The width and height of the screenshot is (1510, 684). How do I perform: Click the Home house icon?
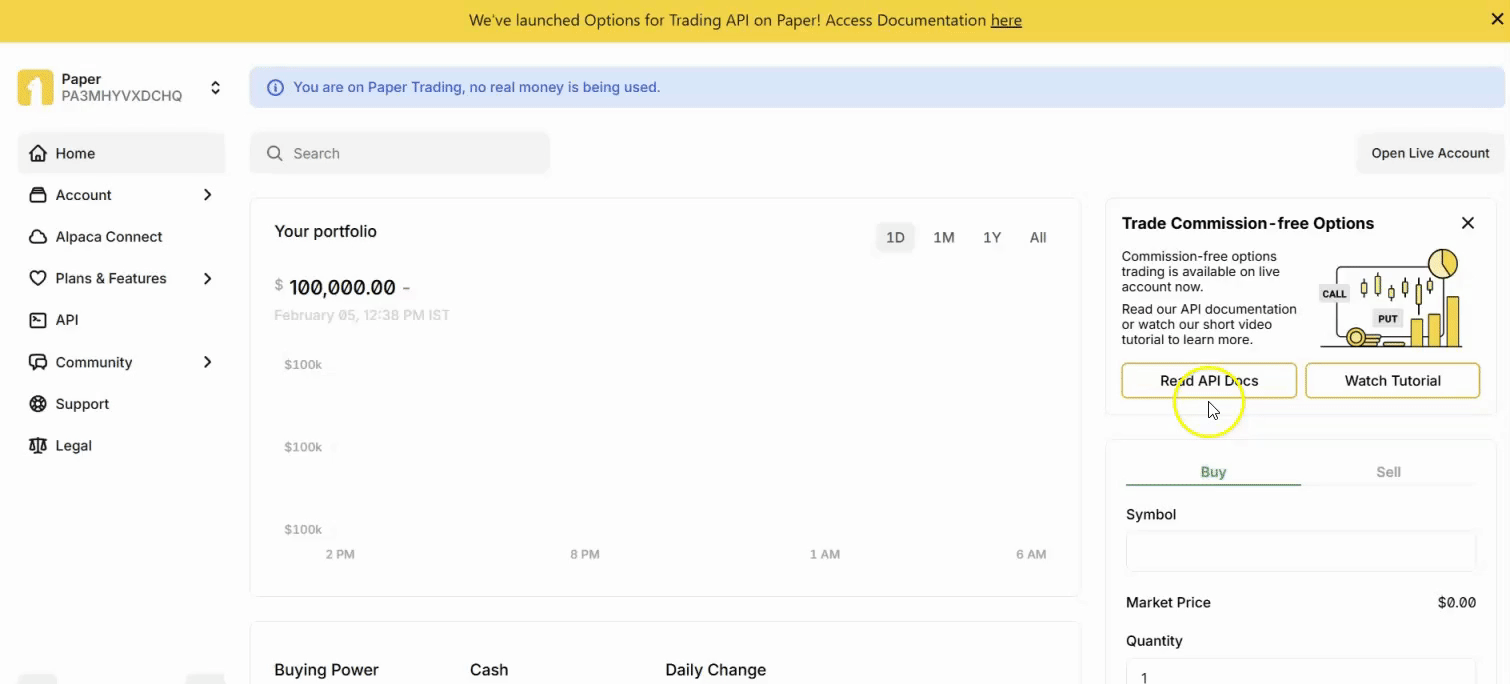[38, 153]
